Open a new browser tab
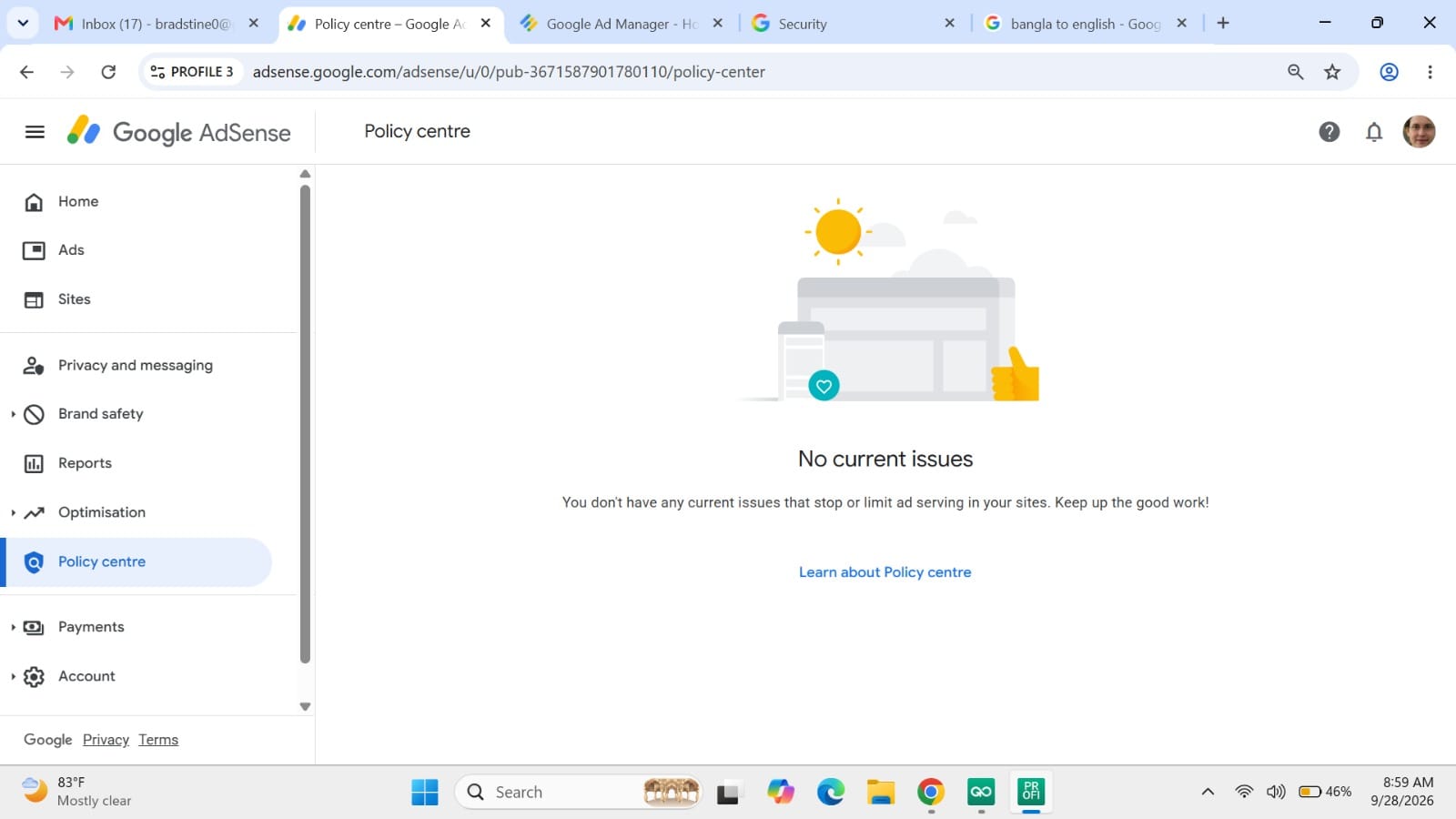 pyautogui.click(x=1223, y=24)
